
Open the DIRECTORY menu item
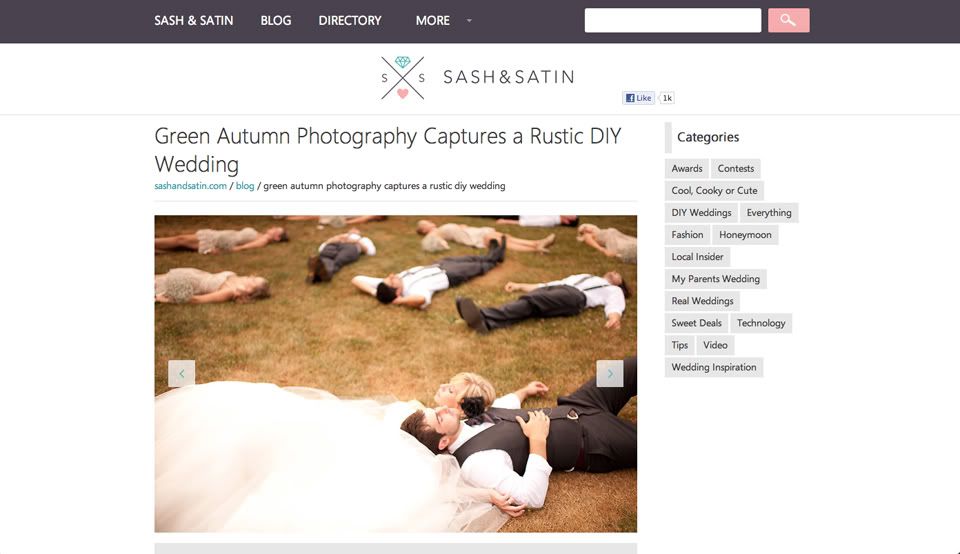point(350,21)
